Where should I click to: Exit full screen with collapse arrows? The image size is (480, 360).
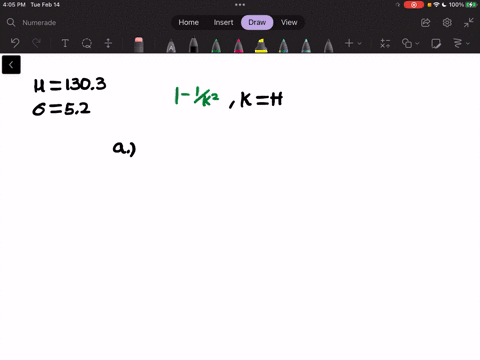[469, 23]
